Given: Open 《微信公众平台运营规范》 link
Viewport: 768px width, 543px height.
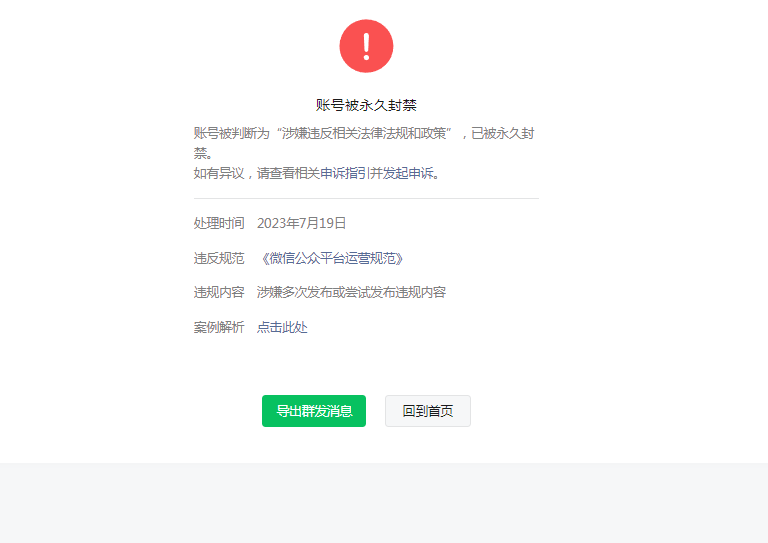Looking at the screenshot, I should pos(333,258).
